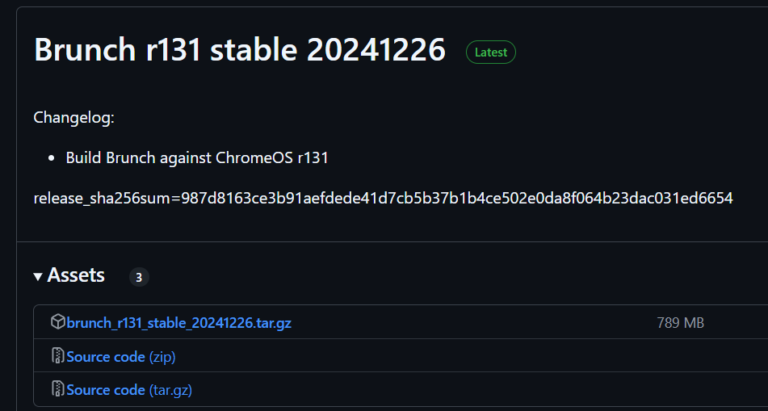Click the Assets count badge showing 3
Viewport: 768px width, 411px height.
(x=138, y=276)
